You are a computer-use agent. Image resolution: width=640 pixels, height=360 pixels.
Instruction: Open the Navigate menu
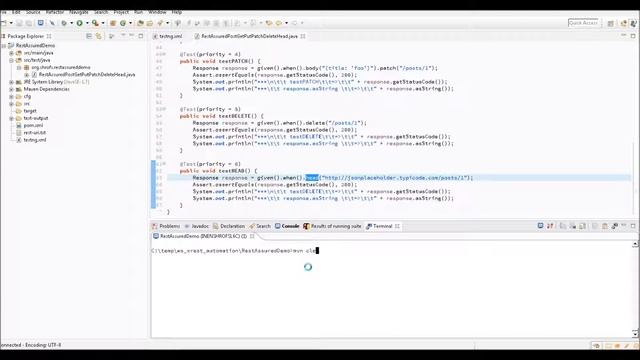pos(79,12)
